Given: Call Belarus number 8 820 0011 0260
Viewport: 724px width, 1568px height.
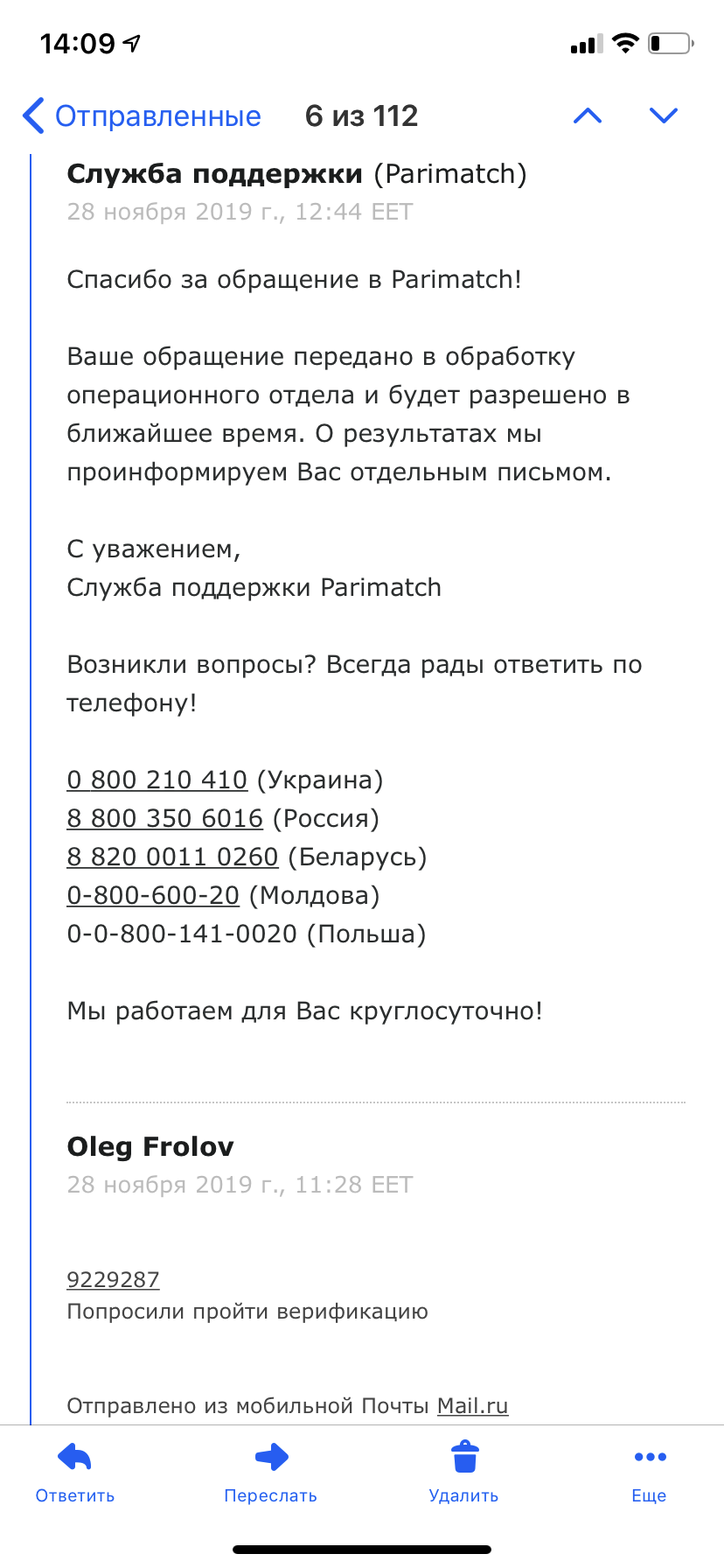Looking at the screenshot, I should [172, 857].
